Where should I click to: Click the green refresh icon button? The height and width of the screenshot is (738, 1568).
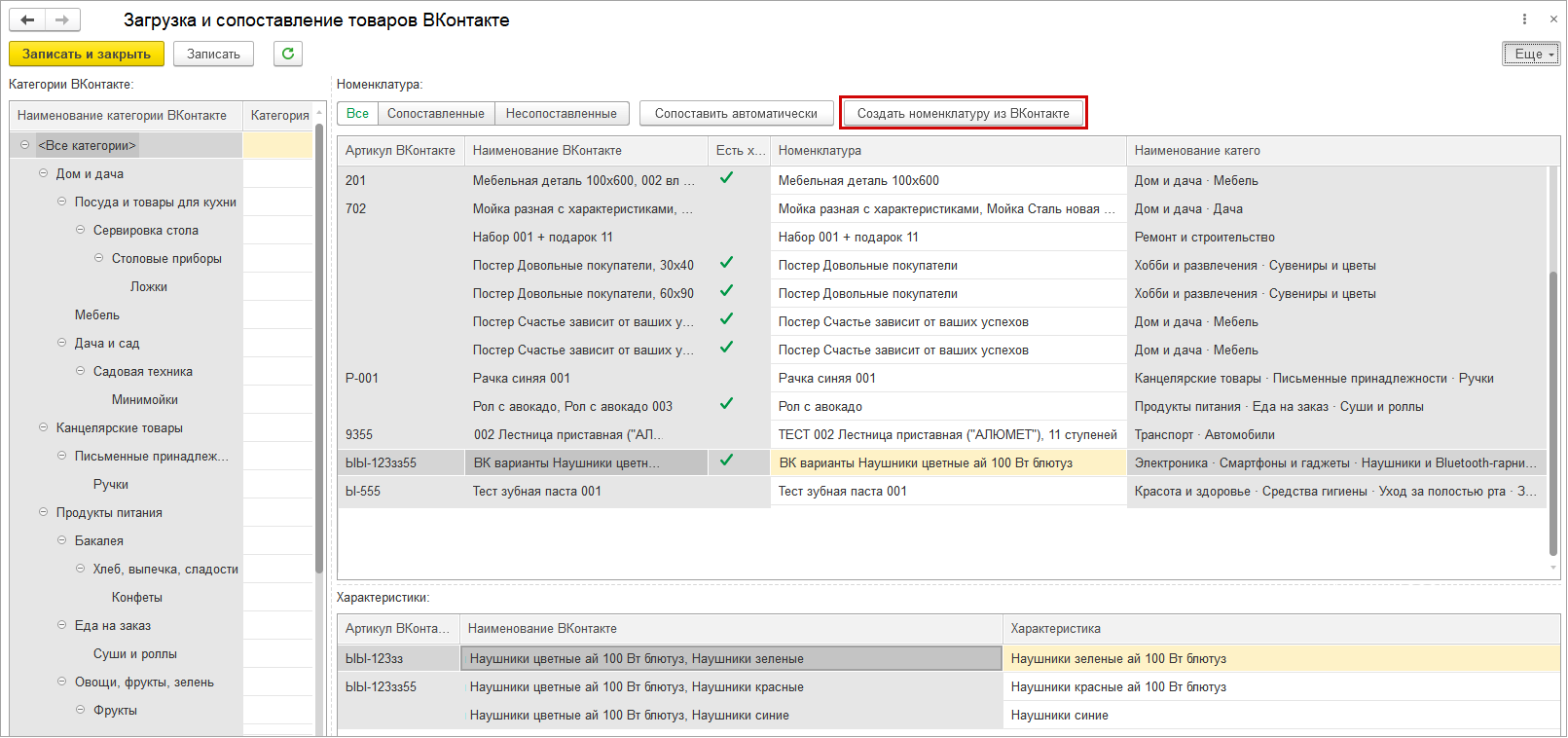288,54
